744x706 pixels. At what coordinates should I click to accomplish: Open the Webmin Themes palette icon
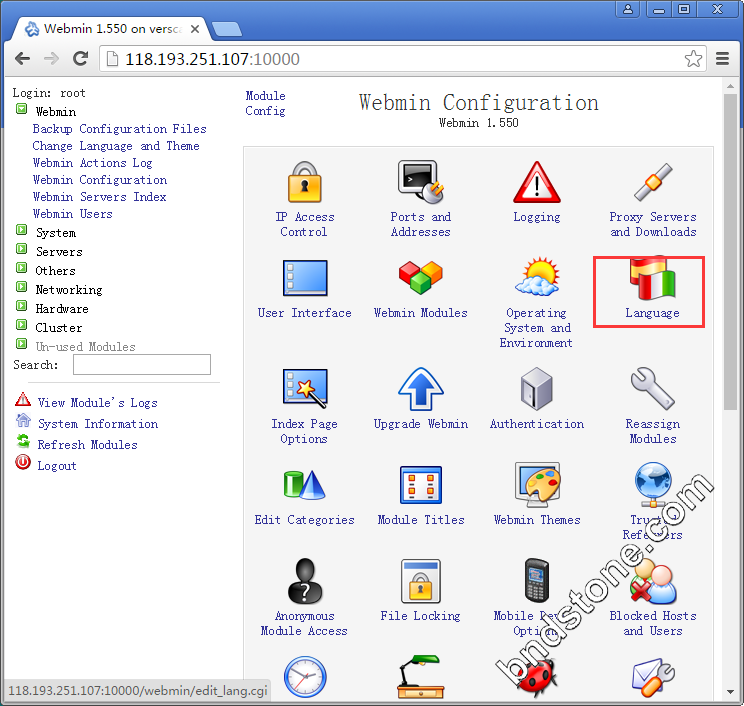pos(537,484)
